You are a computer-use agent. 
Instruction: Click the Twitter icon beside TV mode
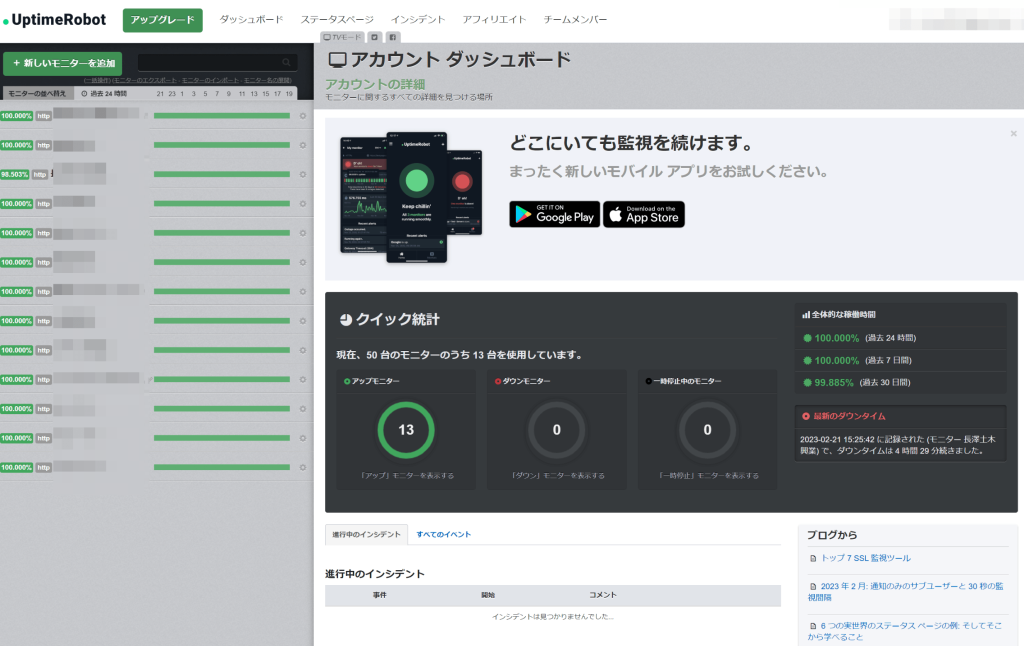pyautogui.click(x=374, y=37)
